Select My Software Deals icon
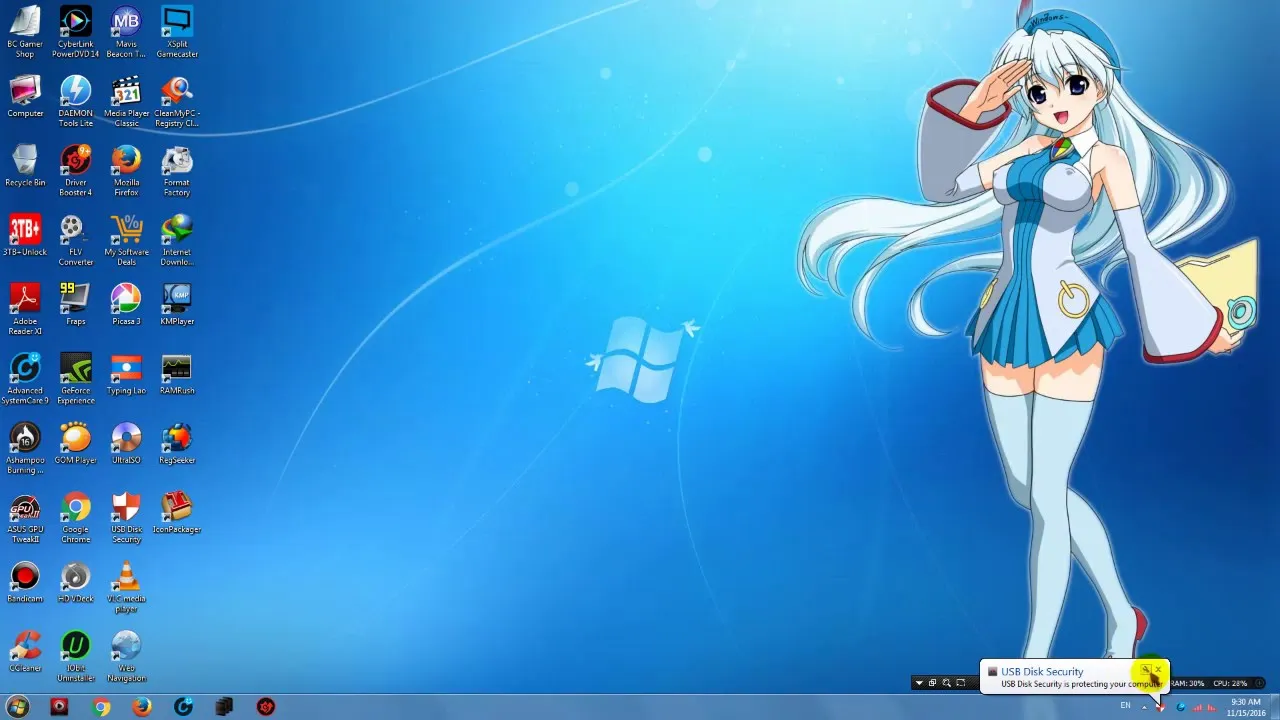The width and height of the screenshot is (1280, 720). tap(126, 239)
